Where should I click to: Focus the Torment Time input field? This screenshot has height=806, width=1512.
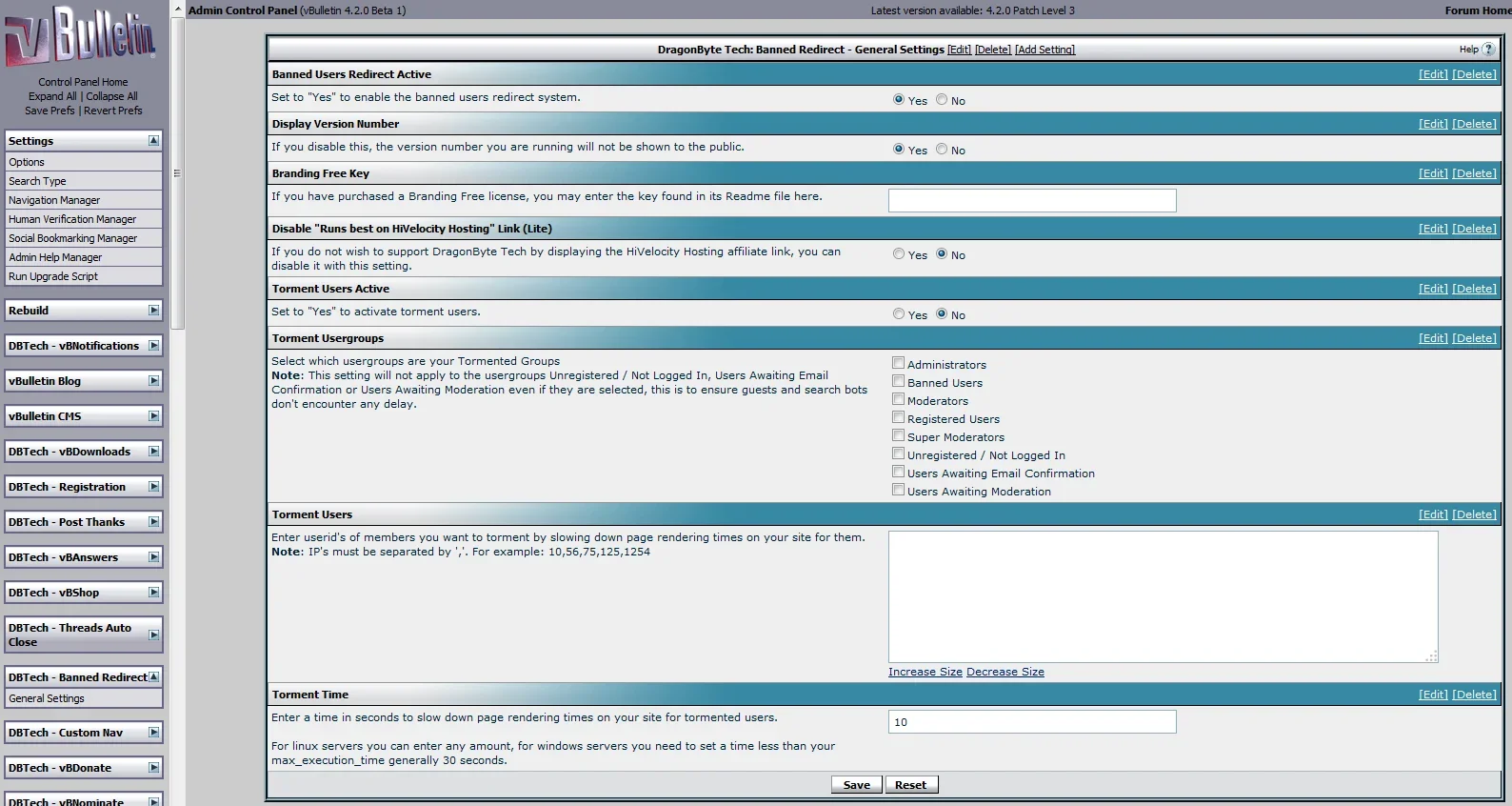1032,722
